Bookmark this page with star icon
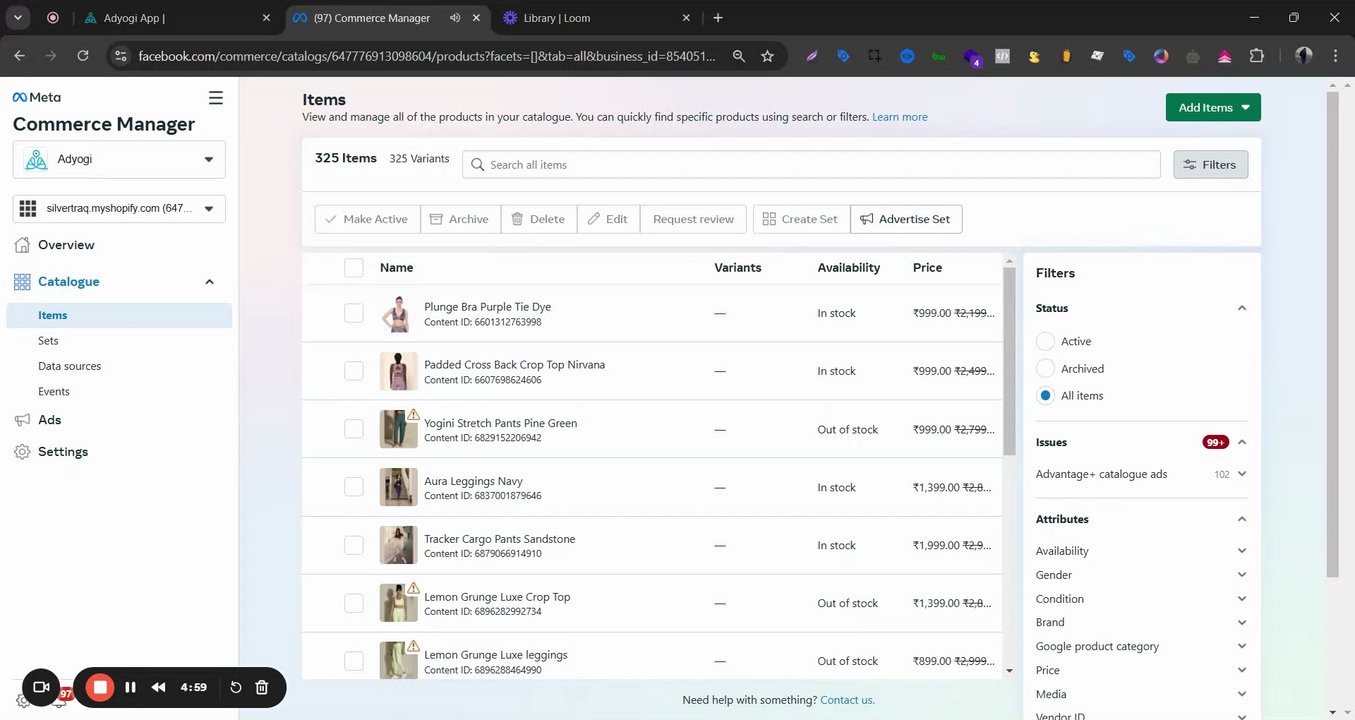The height and width of the screenshot is (720, 1355). pyautogui.click(x=767, y=56)
